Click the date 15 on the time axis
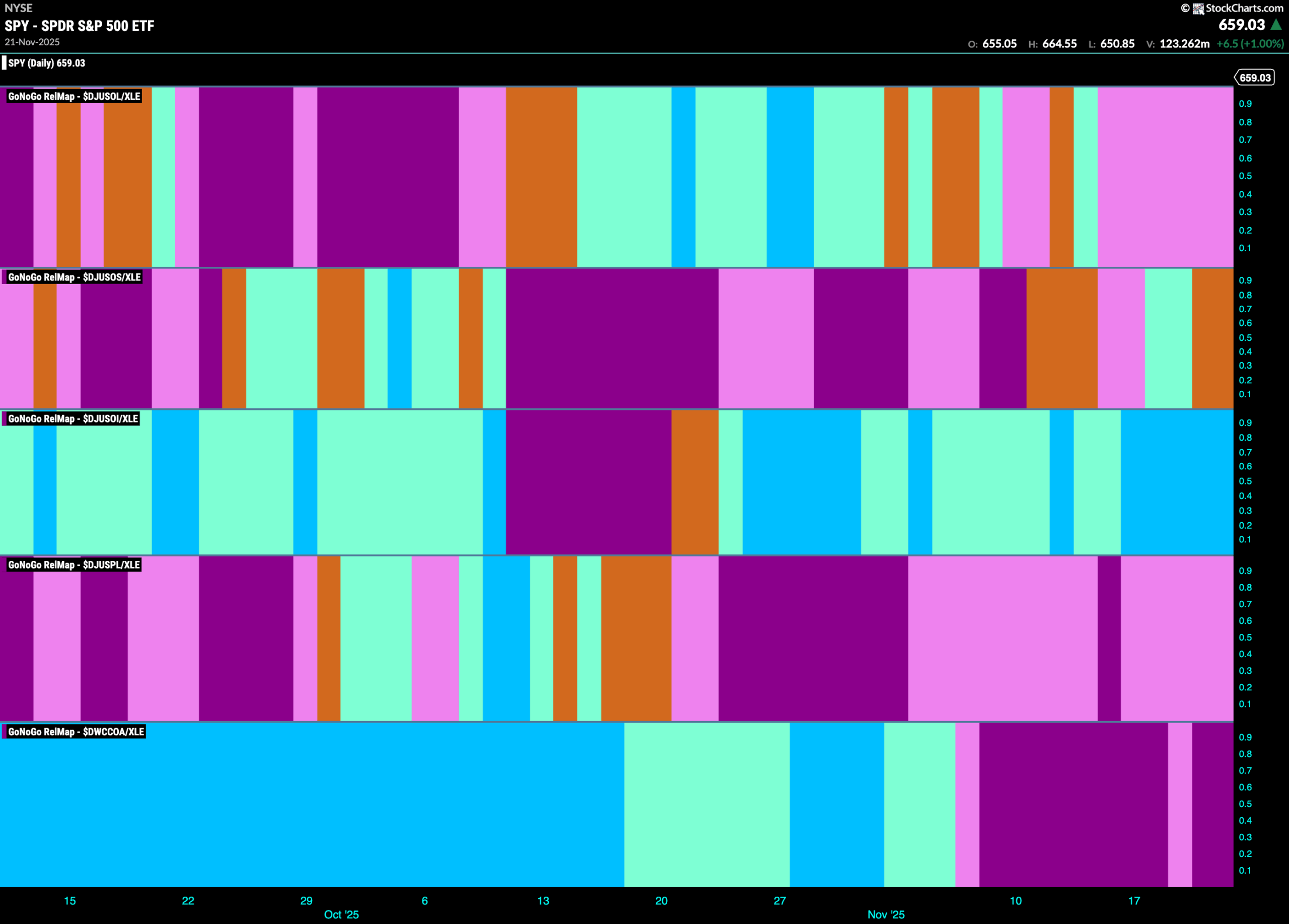The image size is (1289, 924). [x=70, y=901]
